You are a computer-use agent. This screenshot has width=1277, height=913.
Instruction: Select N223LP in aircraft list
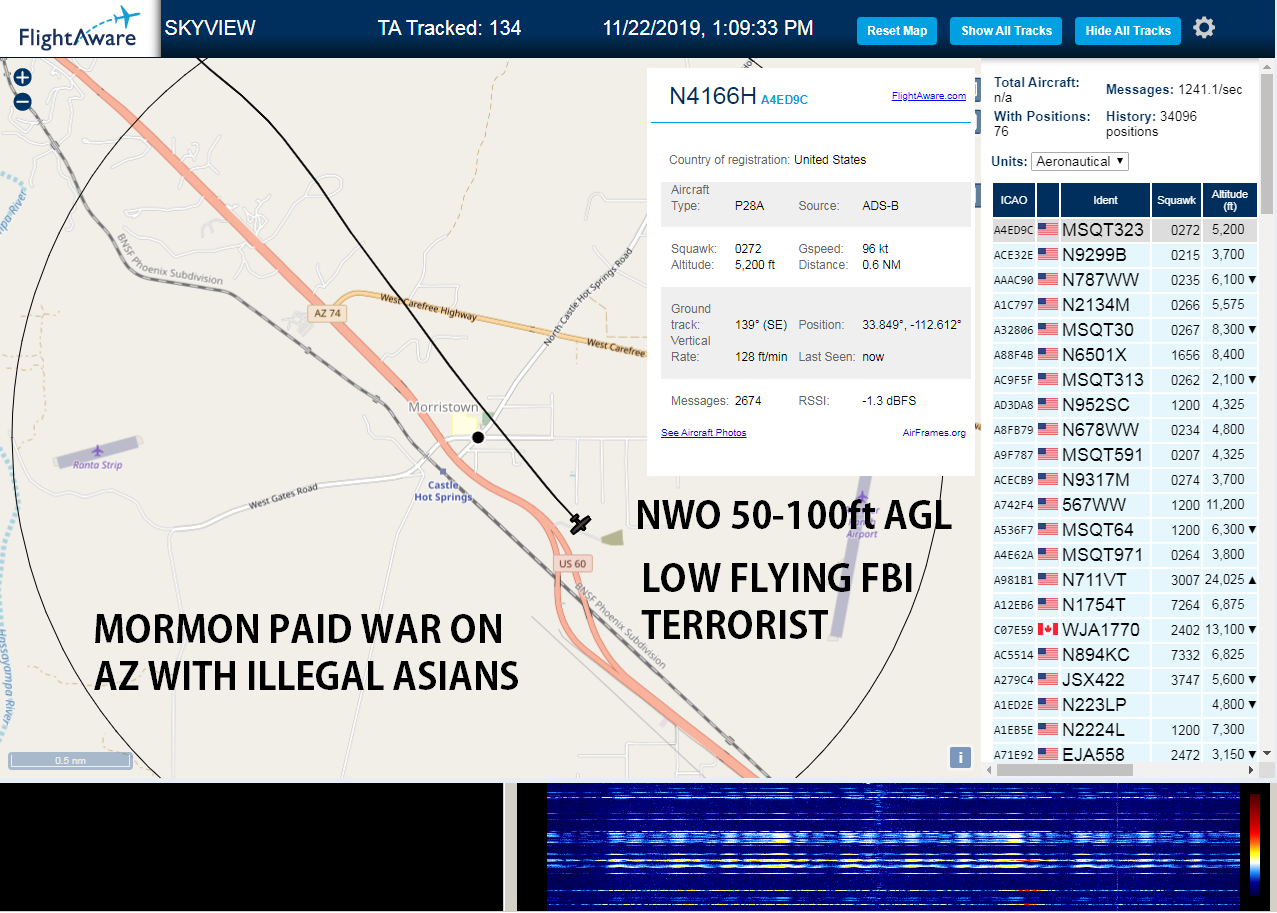pyautogui.click(x=1125, y=705)
